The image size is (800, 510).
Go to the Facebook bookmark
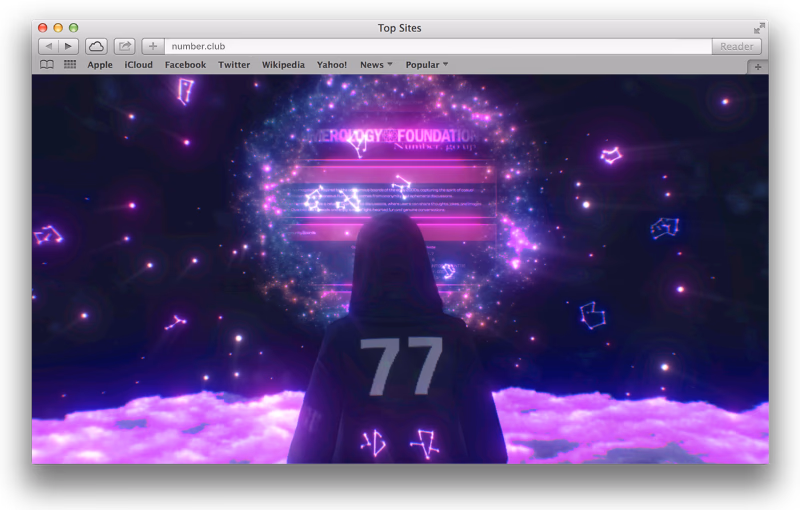[185, 65]
